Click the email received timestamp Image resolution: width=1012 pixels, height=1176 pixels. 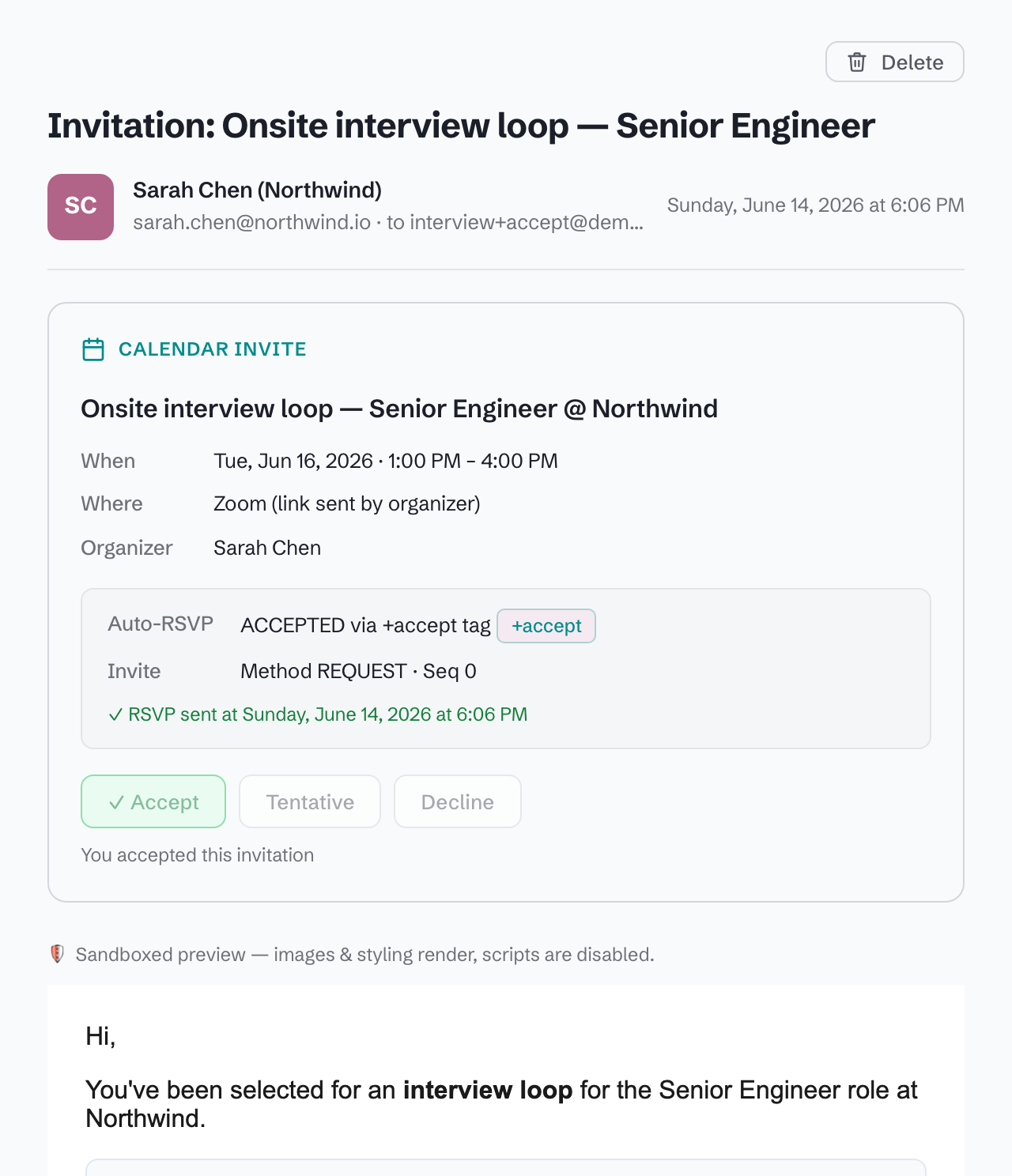click(x=816, y=205)
